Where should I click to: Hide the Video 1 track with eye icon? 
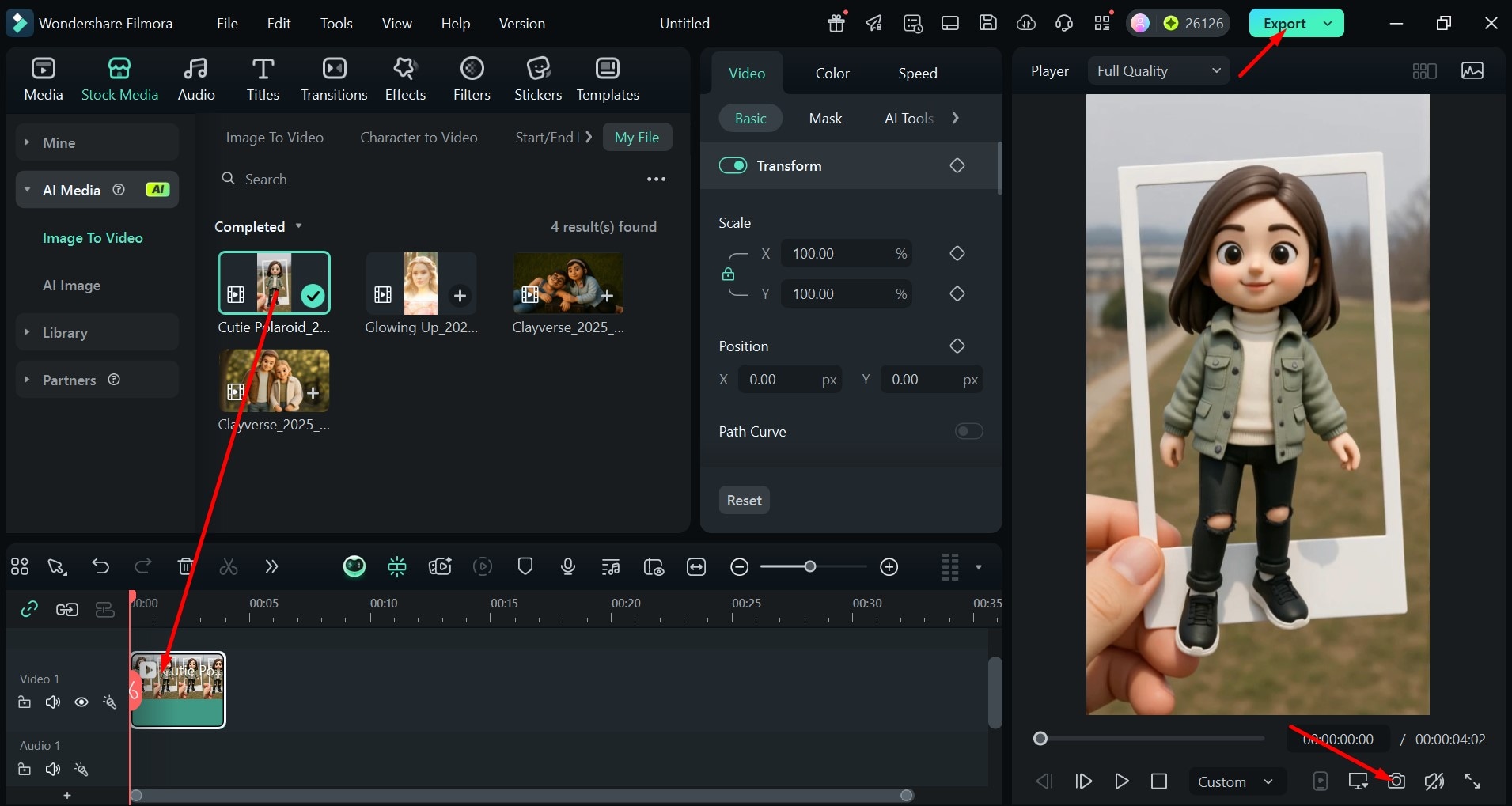tap(81, 702)
